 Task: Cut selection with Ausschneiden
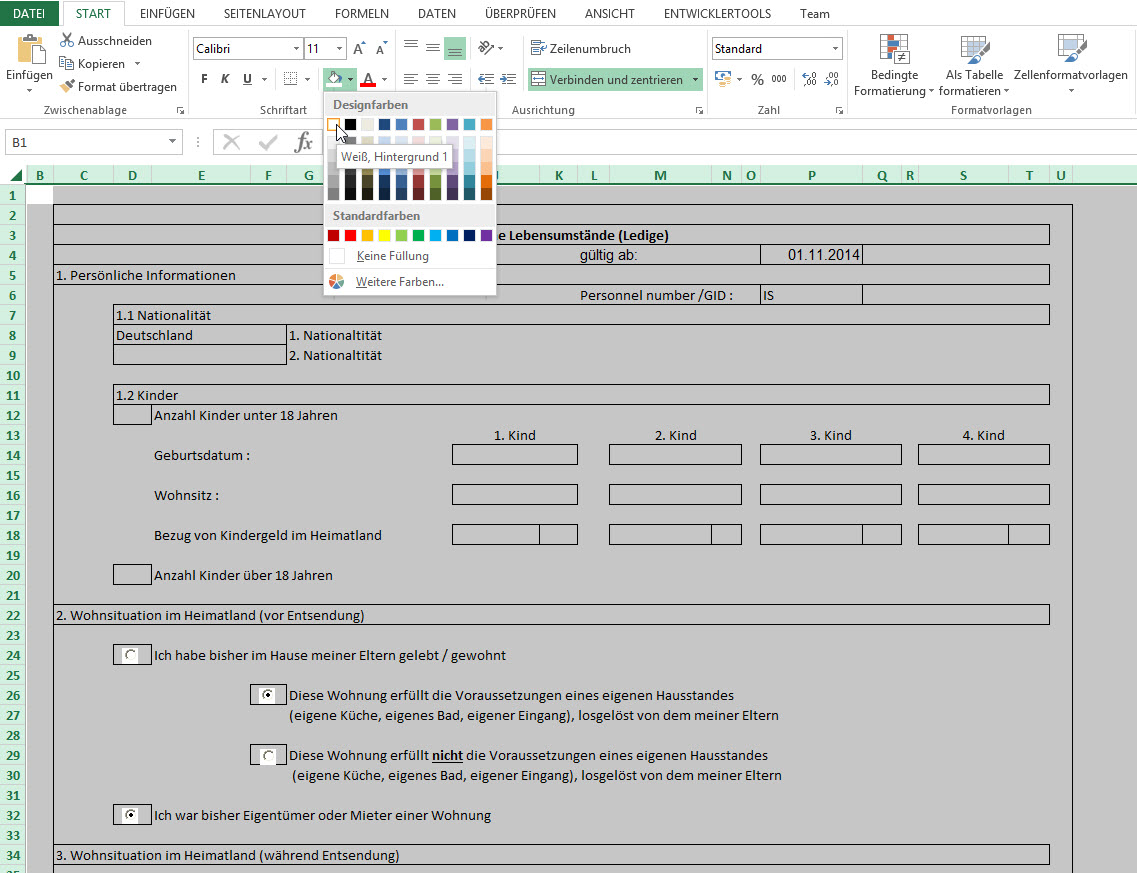coord(106,41)
